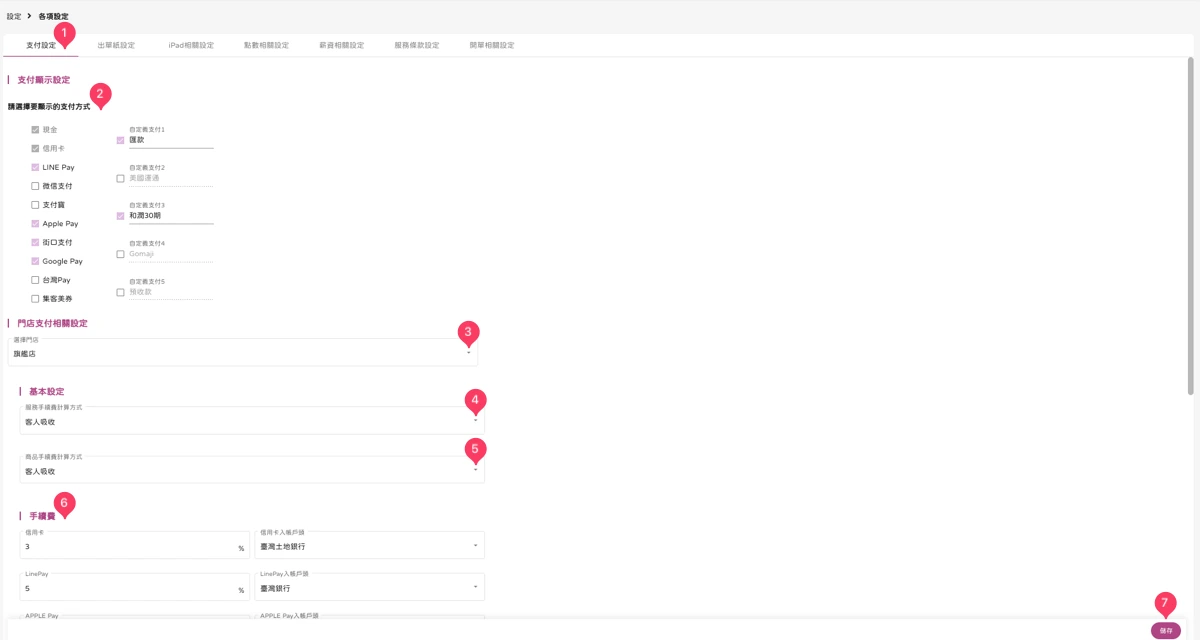
Task: Tick the 台灣Pay checkbox
Action: 35,280
